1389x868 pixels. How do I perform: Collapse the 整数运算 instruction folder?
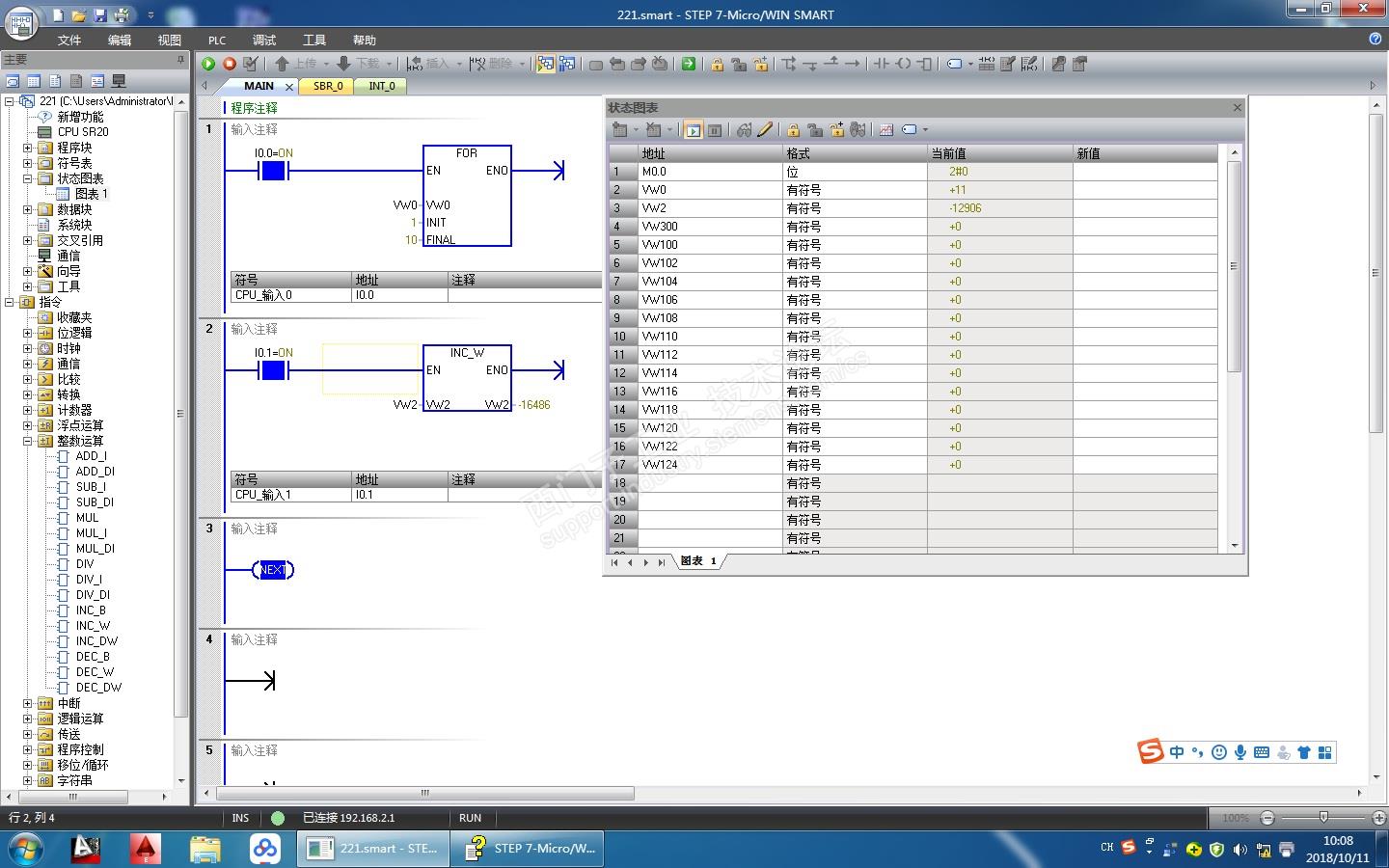pyautogui.click(x=28, y=441)
